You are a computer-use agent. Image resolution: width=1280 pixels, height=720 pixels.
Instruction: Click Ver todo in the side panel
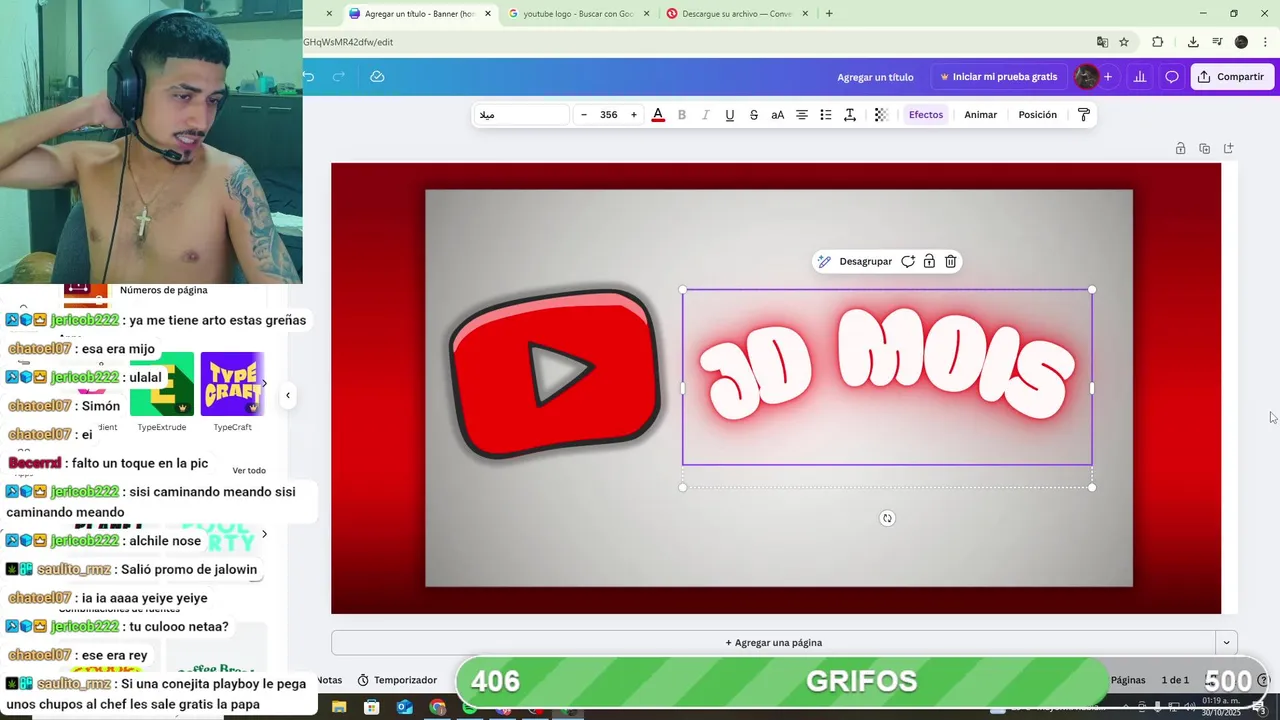click(x=249, y=470)
